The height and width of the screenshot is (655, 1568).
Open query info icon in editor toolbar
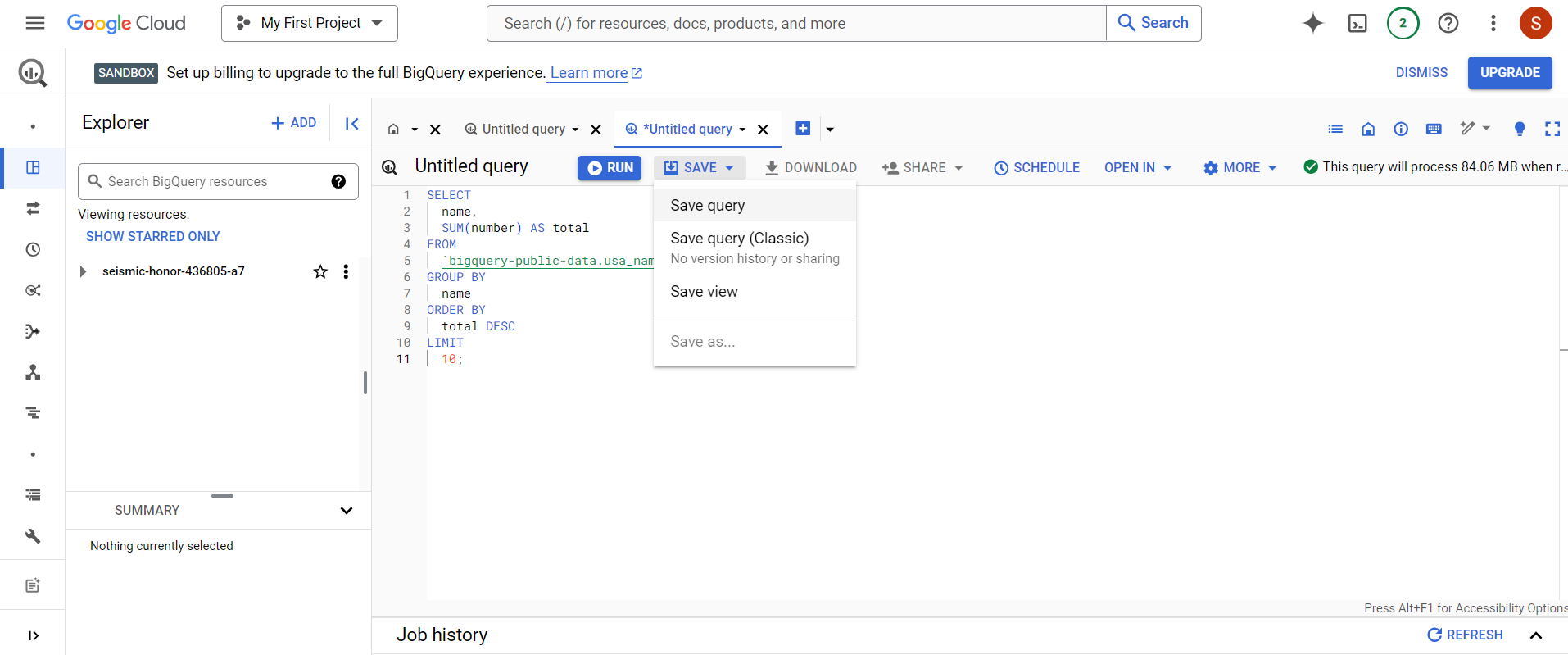point(1401,129)
